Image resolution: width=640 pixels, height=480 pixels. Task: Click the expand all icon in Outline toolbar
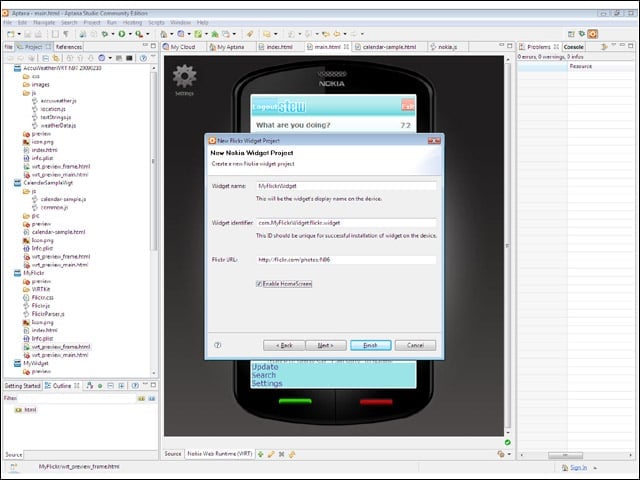(121, 386)
